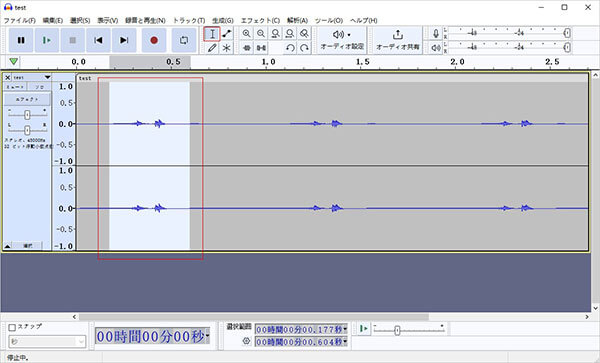Image resolution: width=600 pixels, height=363 pixels.
Task: Collapse the track with the up arrow
Action: [x=7, y=246]
